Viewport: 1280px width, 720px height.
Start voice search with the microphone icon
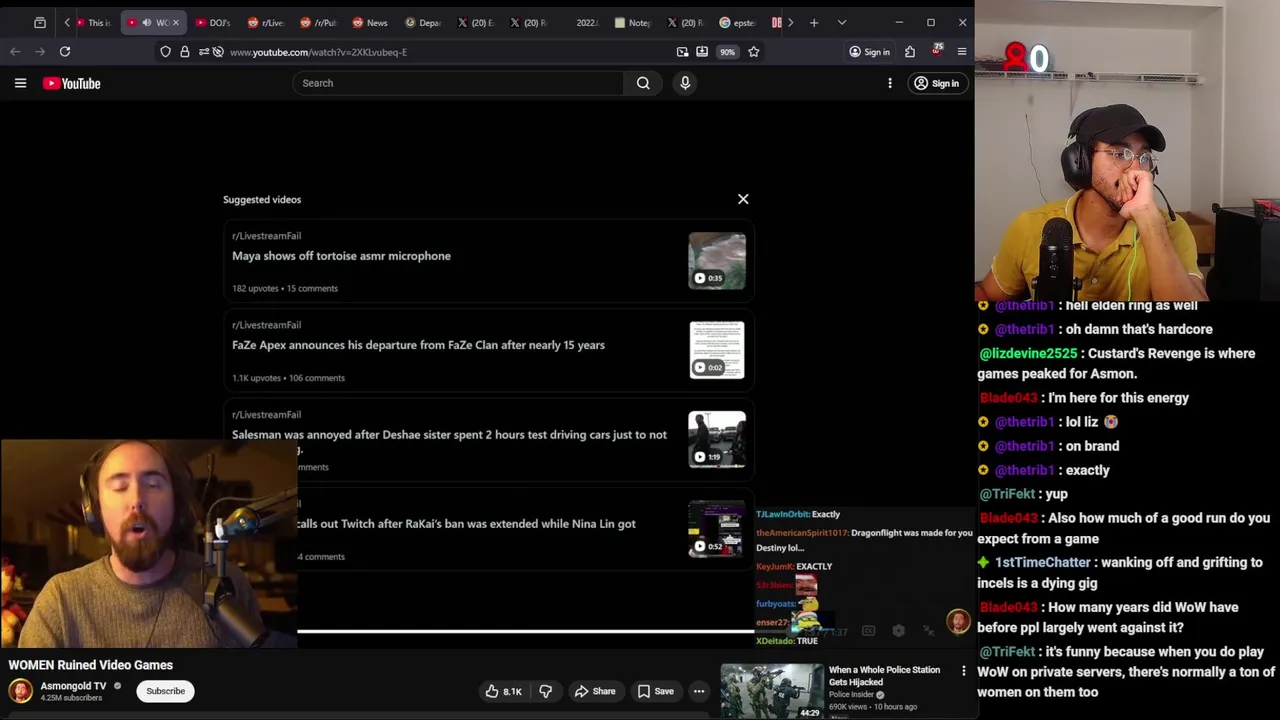point(685,83)
